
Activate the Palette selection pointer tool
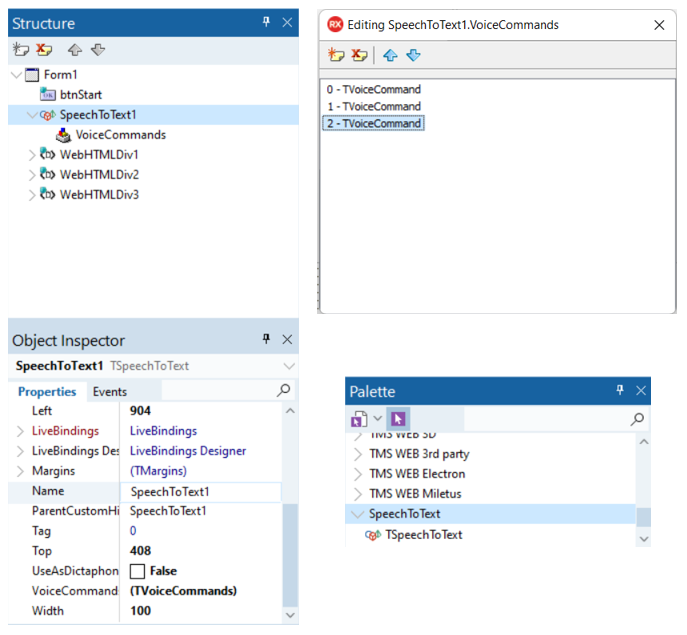click(398, 419)
